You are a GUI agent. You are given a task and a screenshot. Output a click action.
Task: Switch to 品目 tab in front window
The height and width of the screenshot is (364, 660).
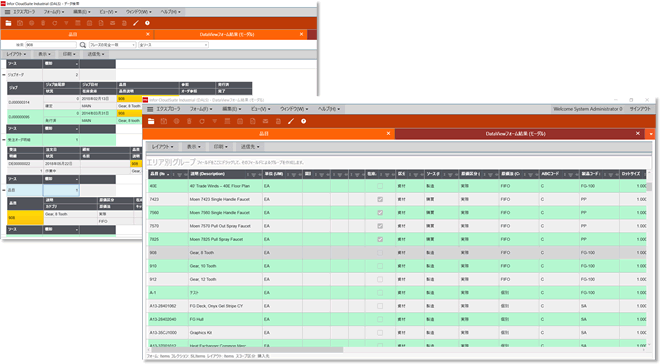(x=263, y=134)
